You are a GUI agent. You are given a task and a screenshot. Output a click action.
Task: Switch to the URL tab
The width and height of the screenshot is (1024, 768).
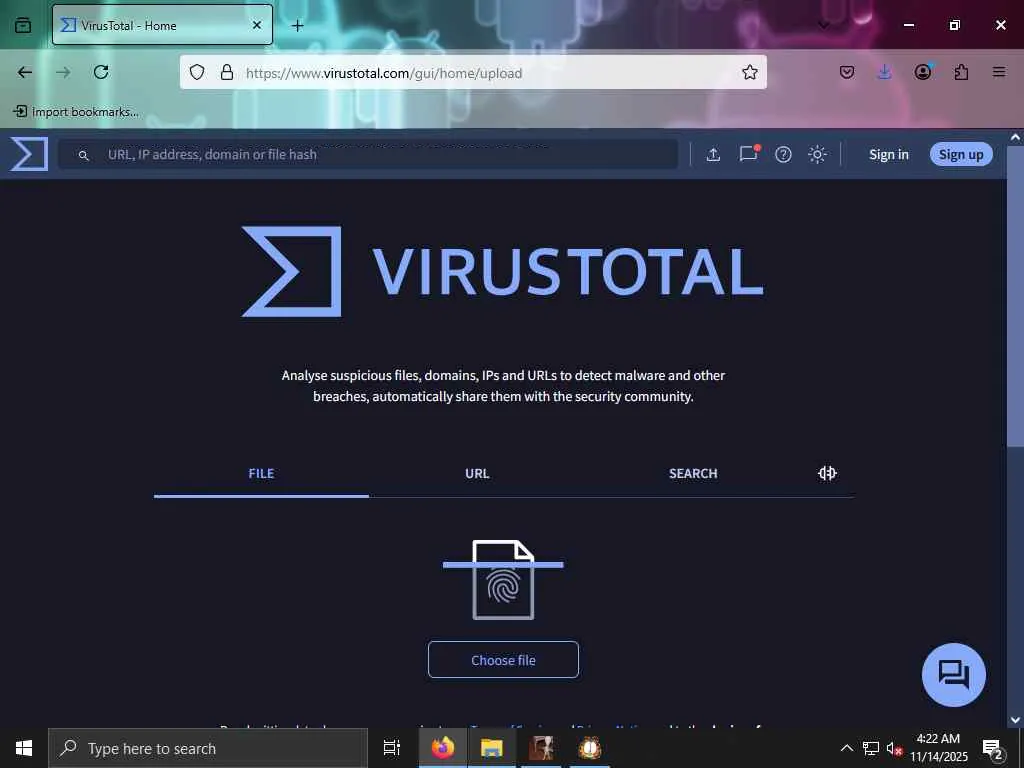click(477, 473)
